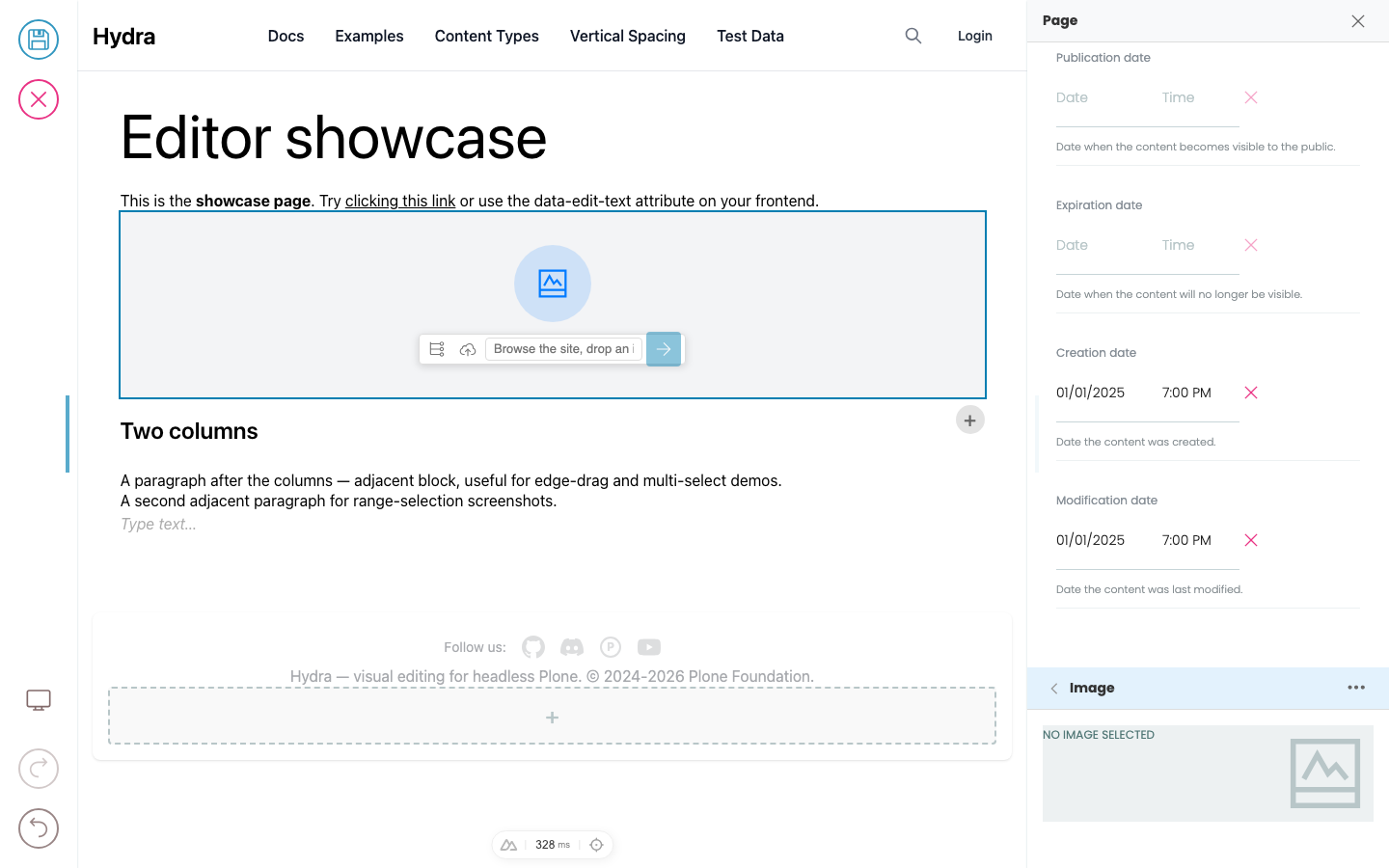
Task: Open the Plone footer icon link
Action: [x=611, y=647]
